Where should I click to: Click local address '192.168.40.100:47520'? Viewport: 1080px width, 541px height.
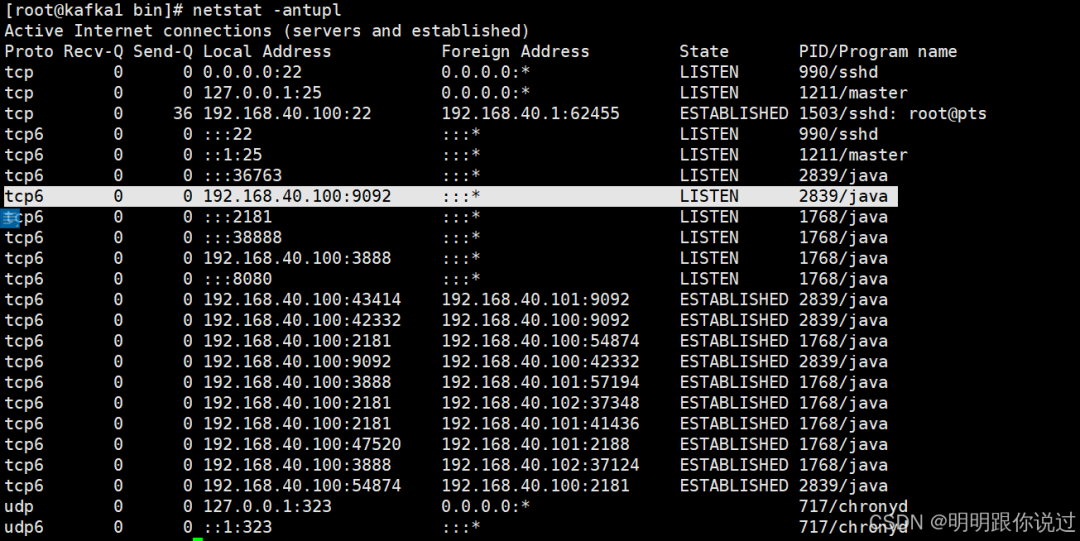pyautogui.click(x=302, y=445)
